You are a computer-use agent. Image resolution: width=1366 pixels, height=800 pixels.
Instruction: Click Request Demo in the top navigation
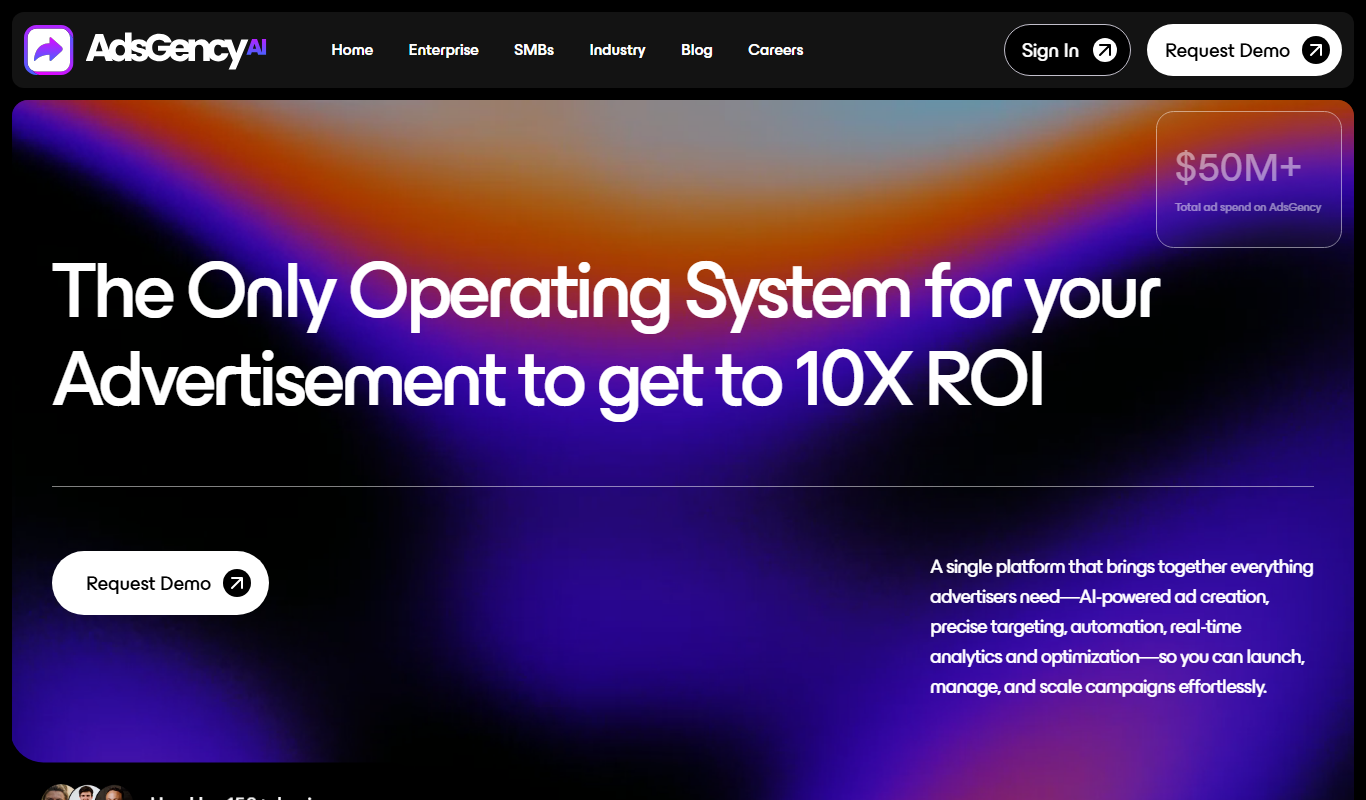(x=1244, y=50)
